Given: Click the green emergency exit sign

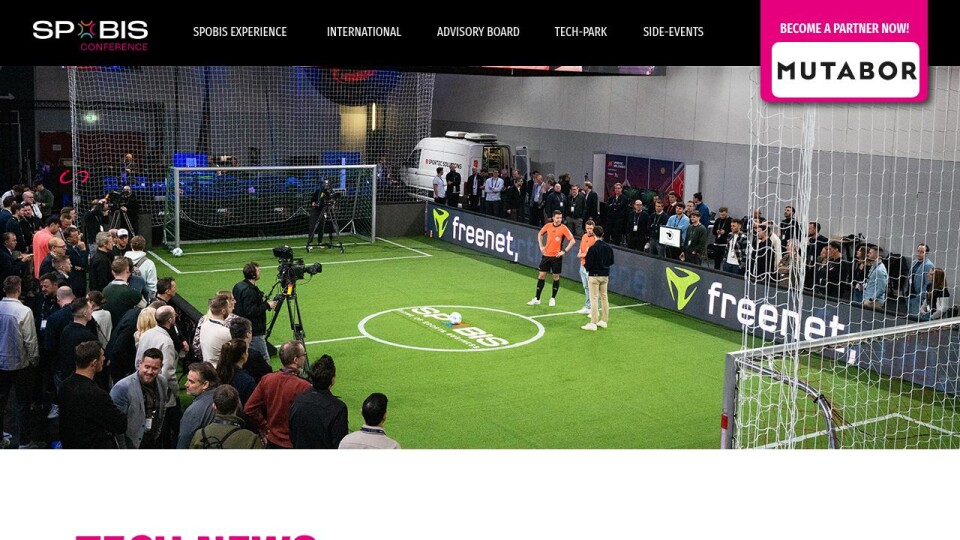Looking at the screenshot, I should point(91,116).
